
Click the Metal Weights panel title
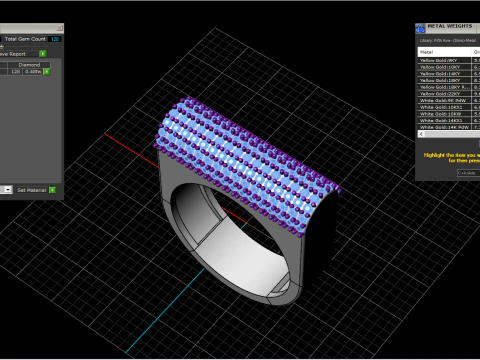450,26
